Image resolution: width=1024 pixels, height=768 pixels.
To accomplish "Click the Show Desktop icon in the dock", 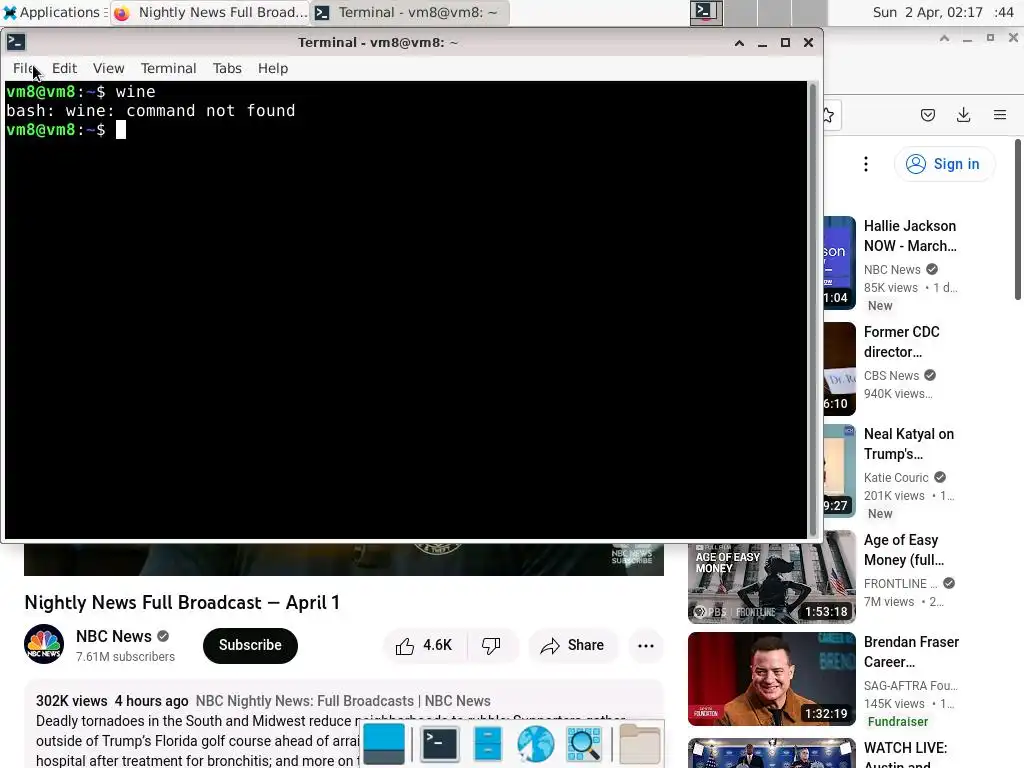I will [384, 744].
